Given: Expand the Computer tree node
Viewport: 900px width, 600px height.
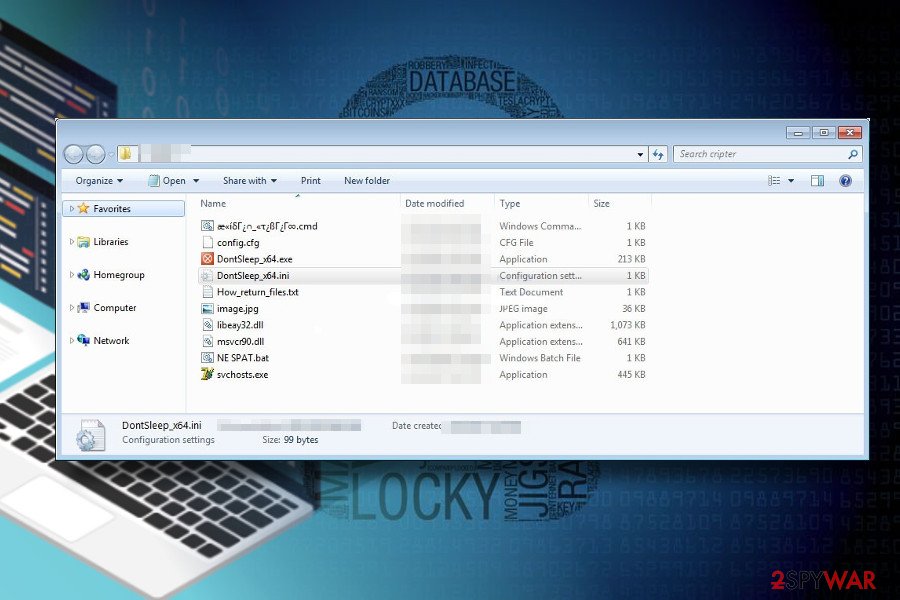Looking at the screenshot, I should click(71, 308).
